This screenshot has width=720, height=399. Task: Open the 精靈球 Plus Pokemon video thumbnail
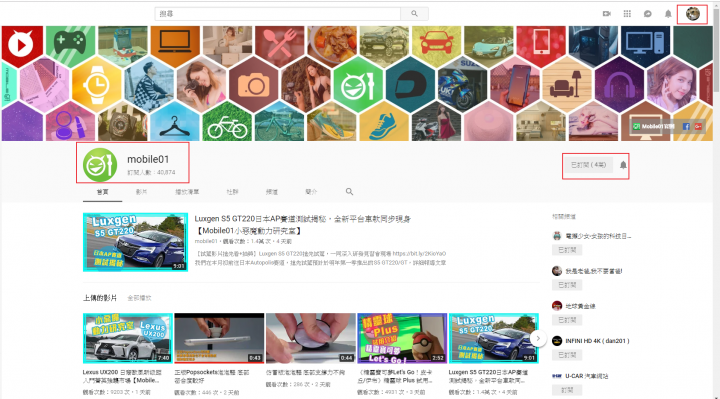(402, 338)
